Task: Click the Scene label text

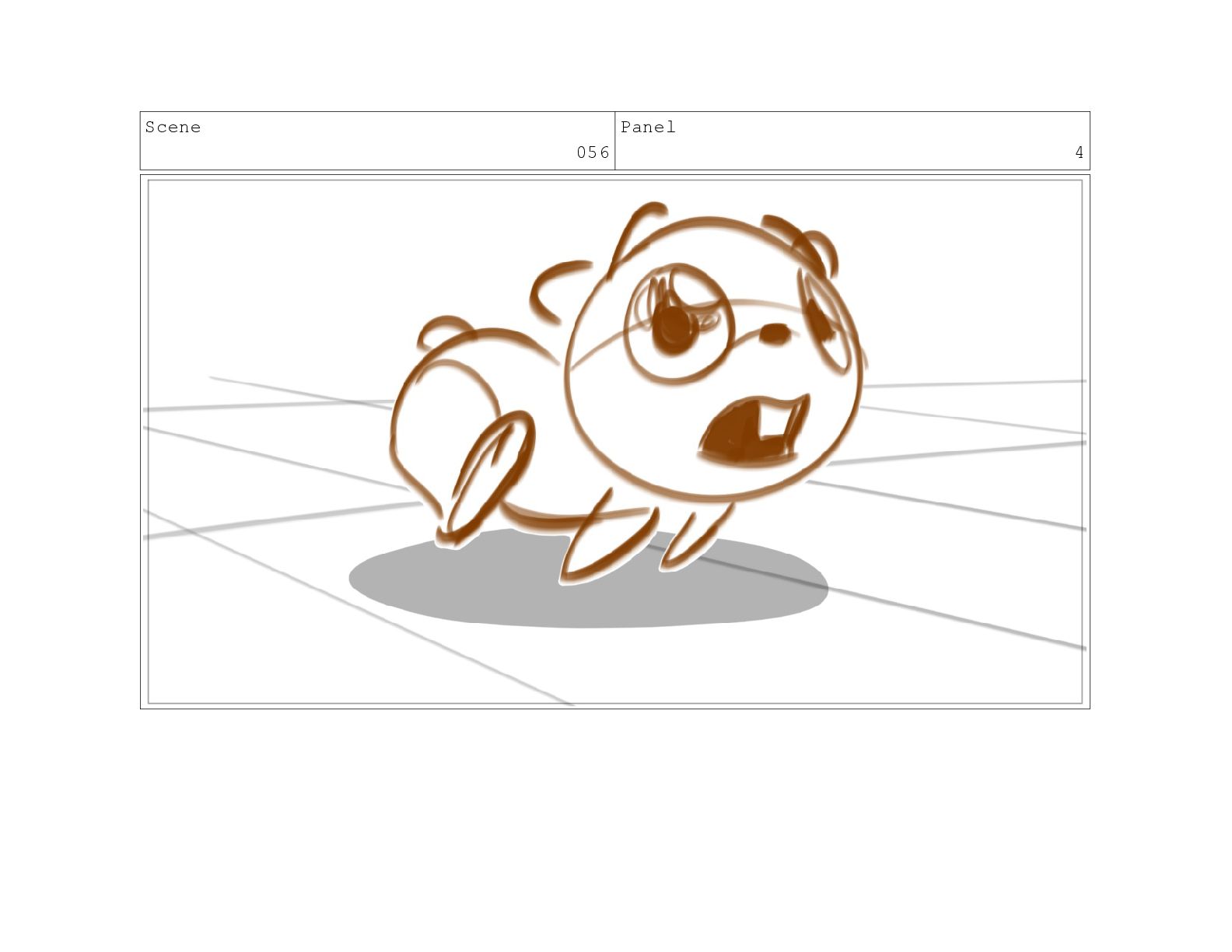Action: click(173, 128)
